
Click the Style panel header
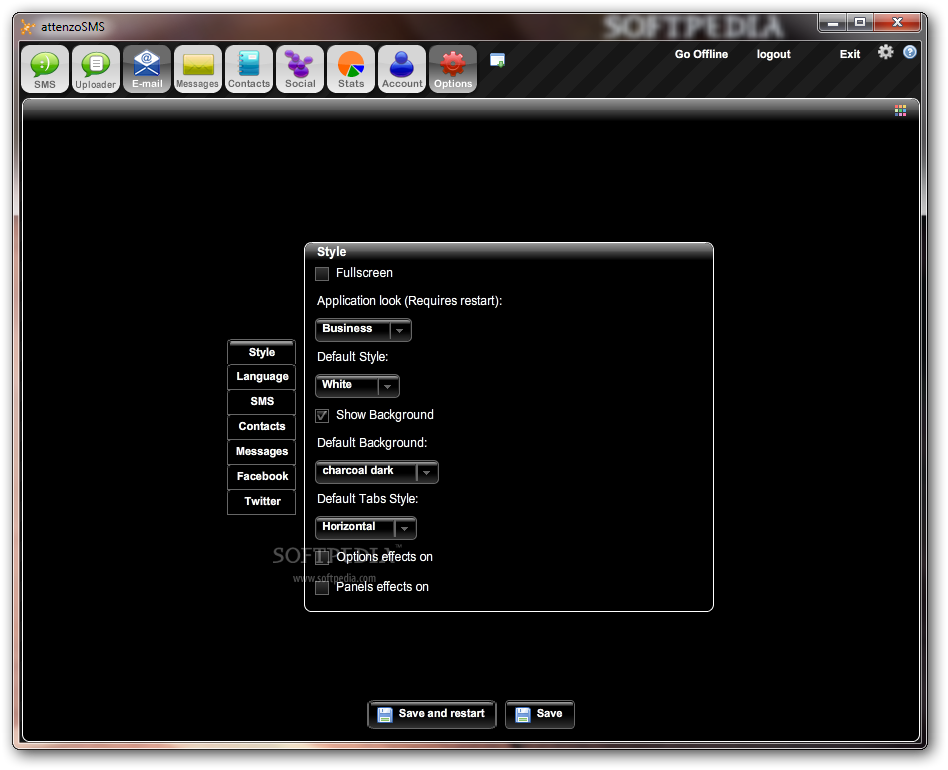(508, 252)
